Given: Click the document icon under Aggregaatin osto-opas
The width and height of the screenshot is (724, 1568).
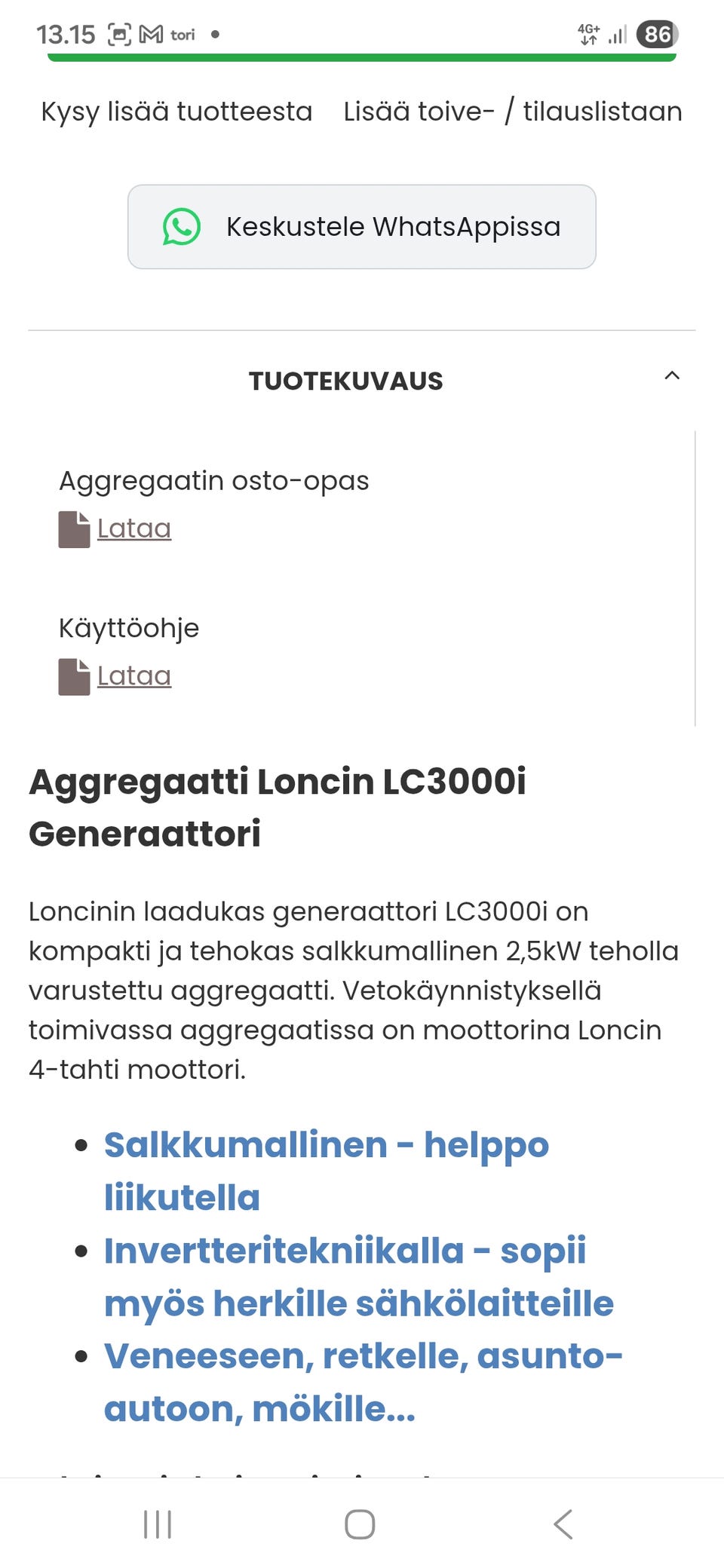Looking at the screenshot, I should tap(74, 529).
